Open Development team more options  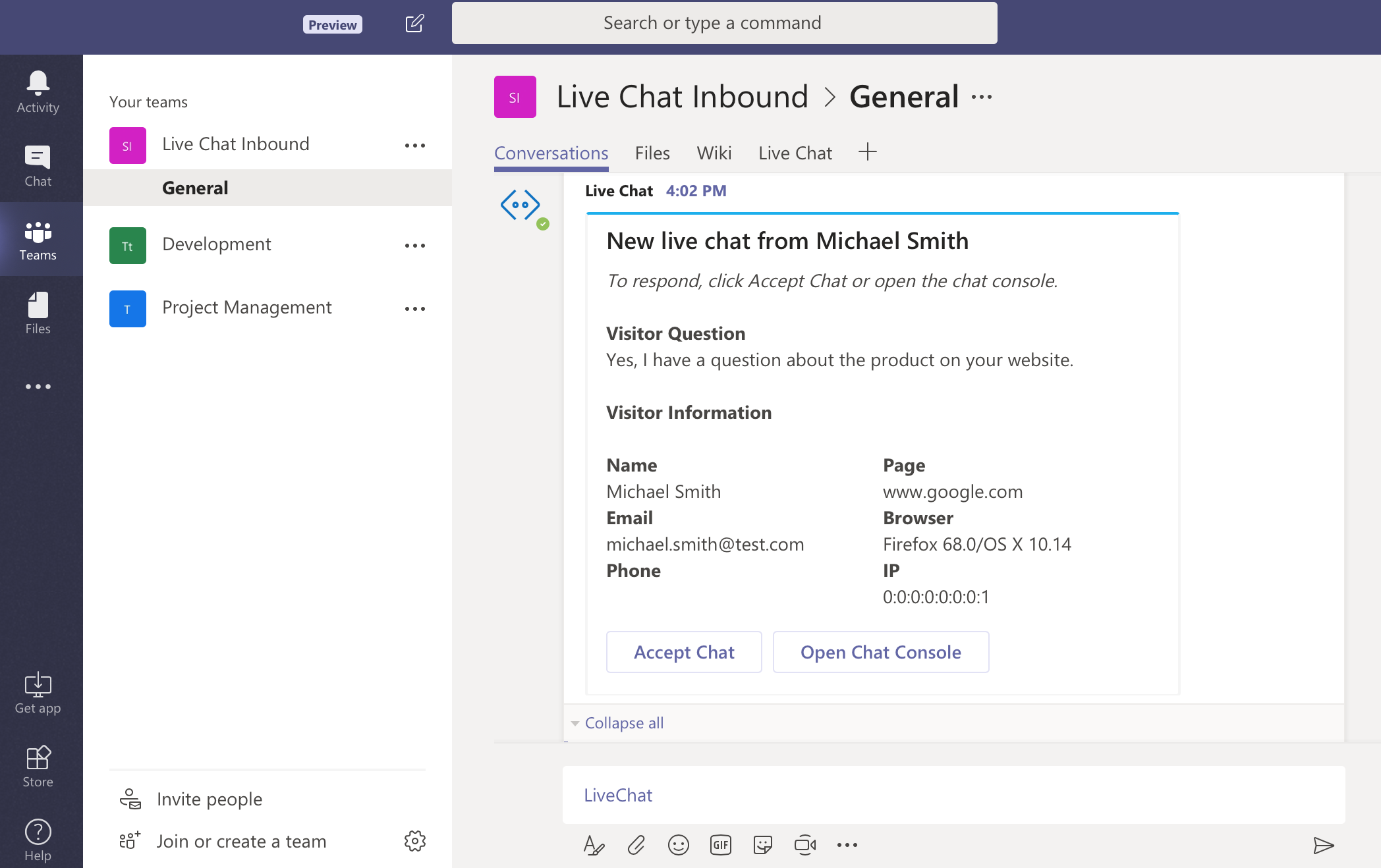point(414,245)
